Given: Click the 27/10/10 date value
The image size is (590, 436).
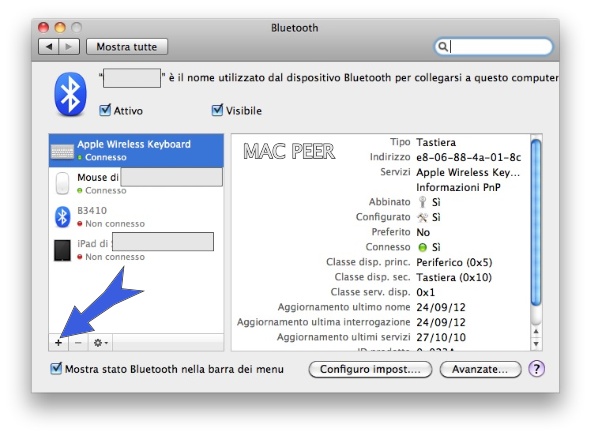Looking at the screenshot, I should pyautogui.click(x=441, y=337).
